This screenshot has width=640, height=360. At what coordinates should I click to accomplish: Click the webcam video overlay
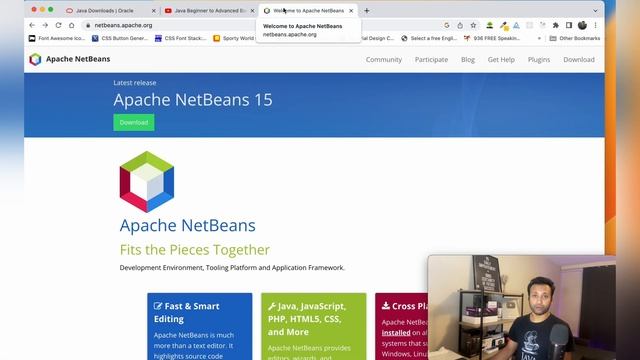click(x=522, y=307)
